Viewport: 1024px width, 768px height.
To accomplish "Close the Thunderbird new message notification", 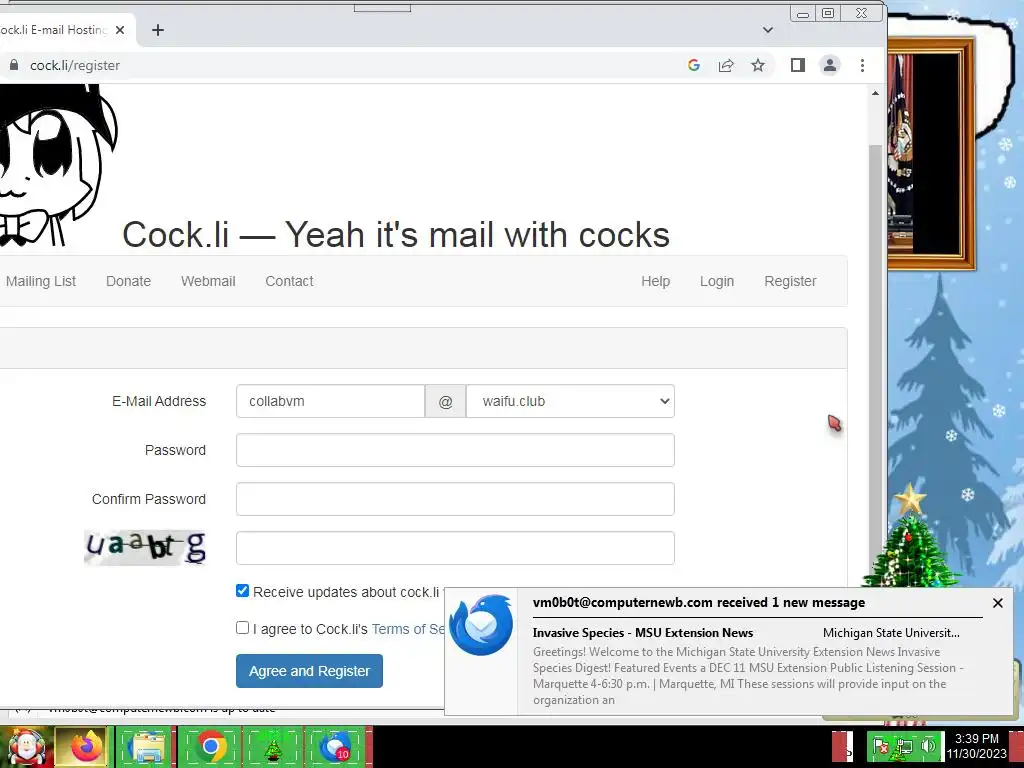I will pyautogui.click(x=997, y=603).
